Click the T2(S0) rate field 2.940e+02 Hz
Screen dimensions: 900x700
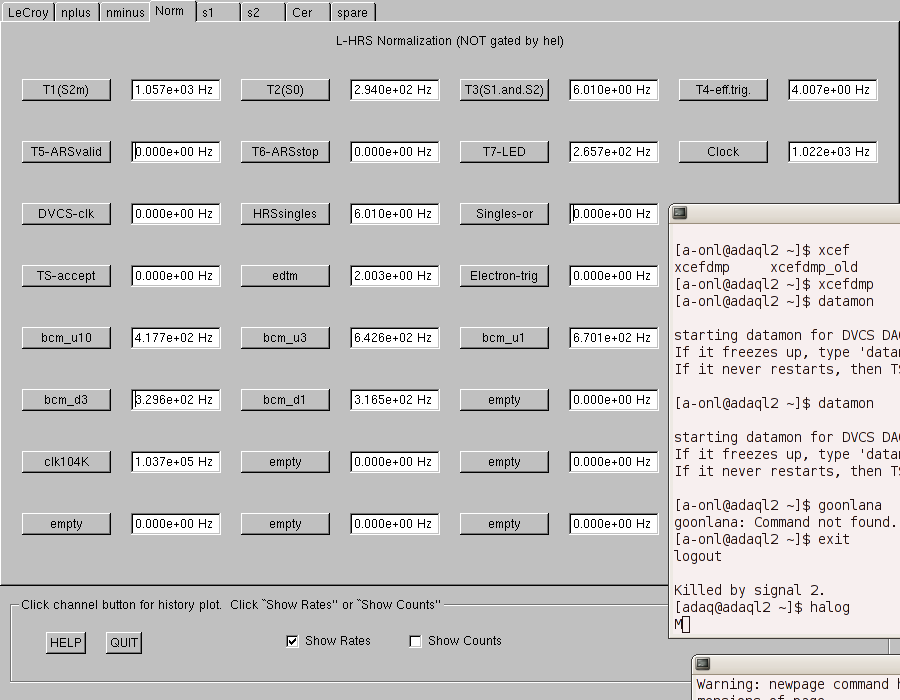tap(395, 90)
